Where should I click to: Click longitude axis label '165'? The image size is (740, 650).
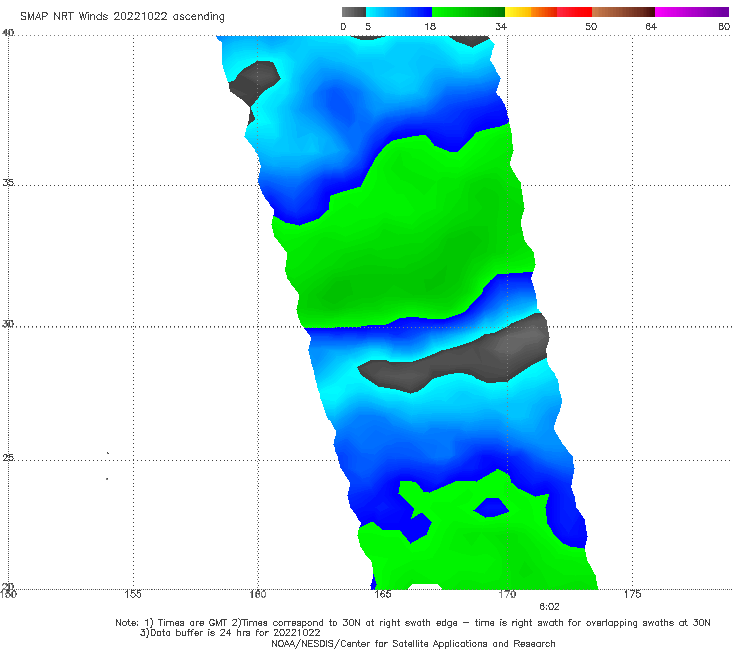[382, 594]
